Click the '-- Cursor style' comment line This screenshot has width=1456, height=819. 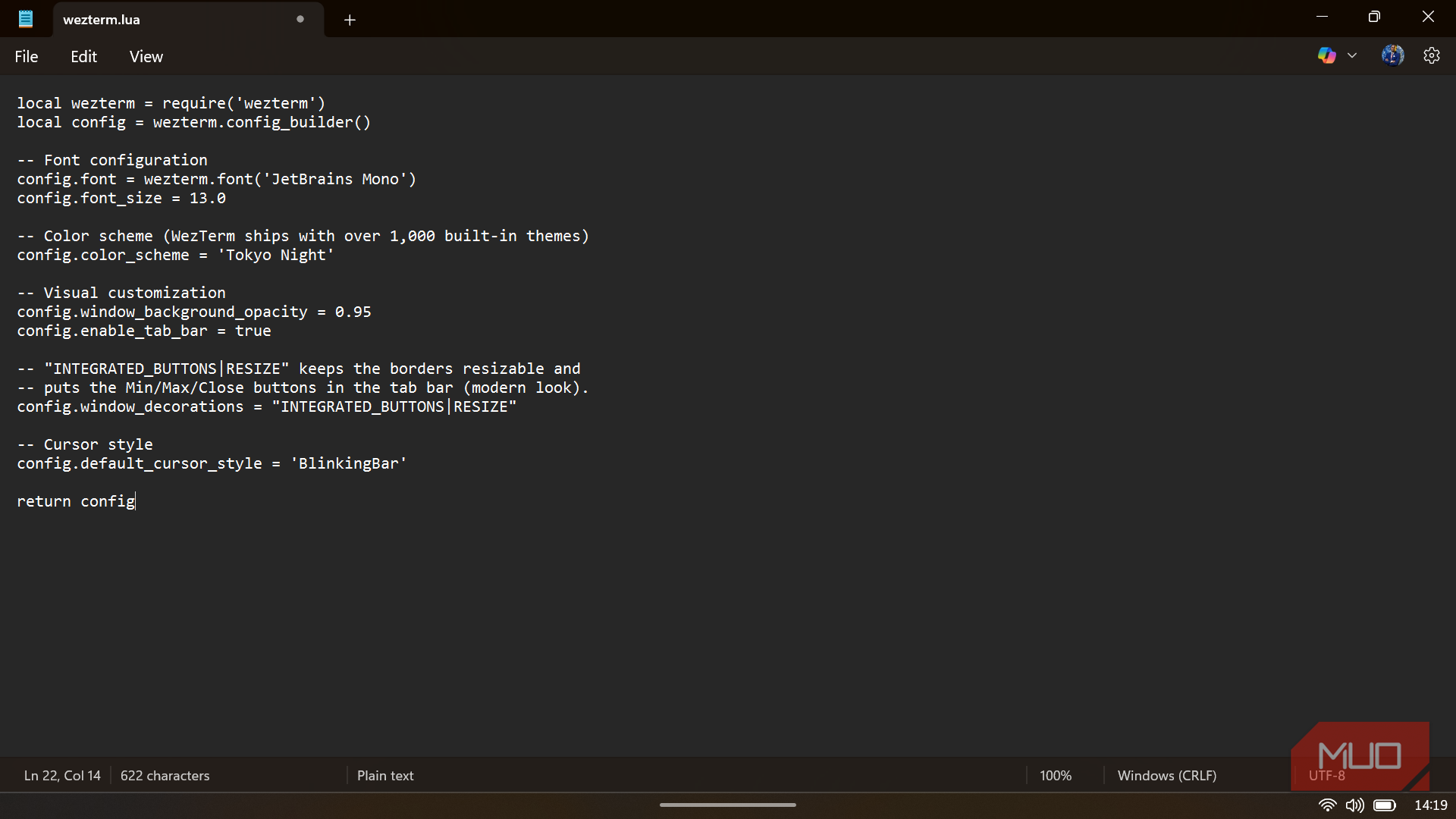coord(85,445)
